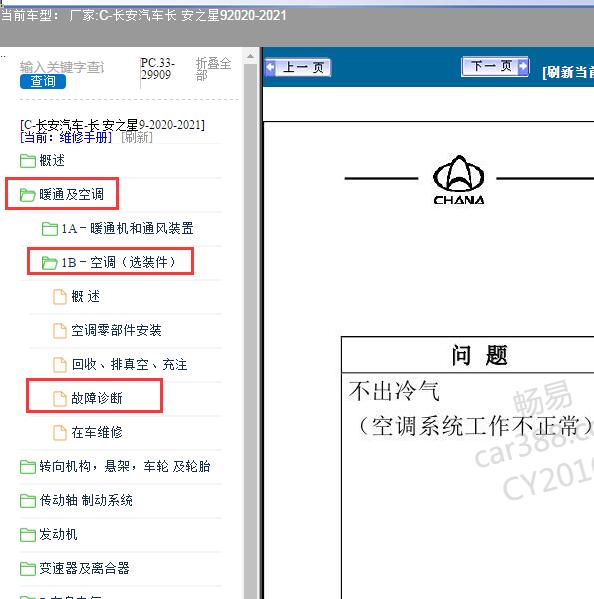This screenshot has width=594, height=599.
Task: Open the 回收、排真空、充注 document icon
Action: 60,365
